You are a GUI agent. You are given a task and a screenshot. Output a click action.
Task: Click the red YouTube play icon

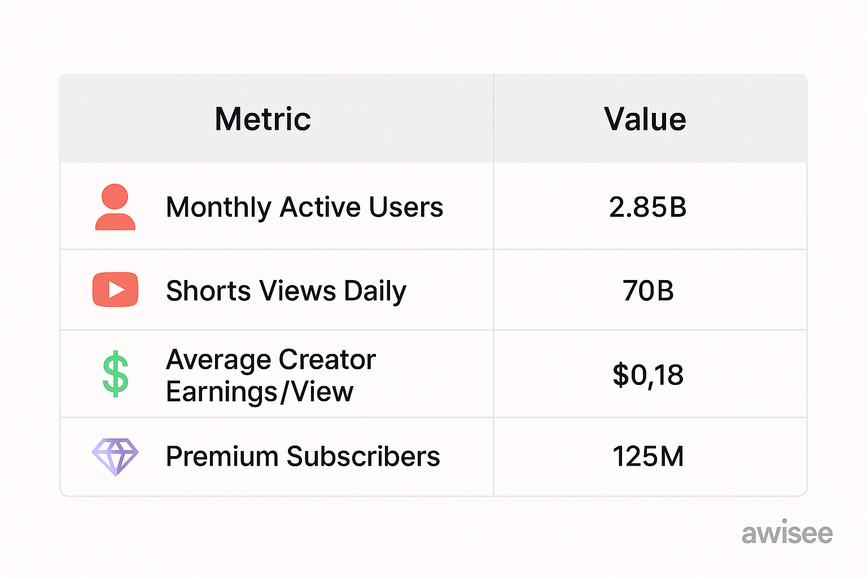[115, 290]
